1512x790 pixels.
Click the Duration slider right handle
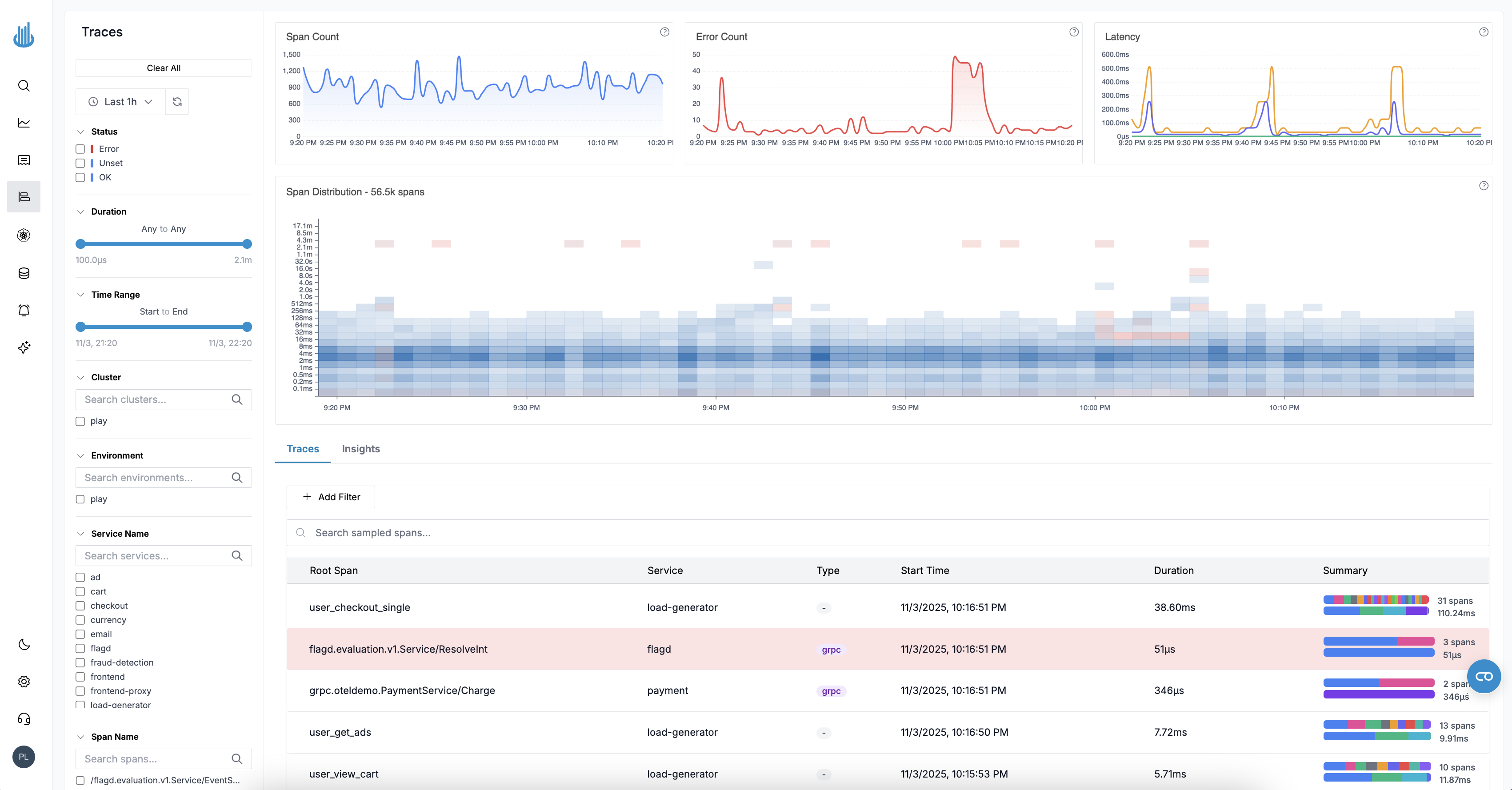(247, 243)
